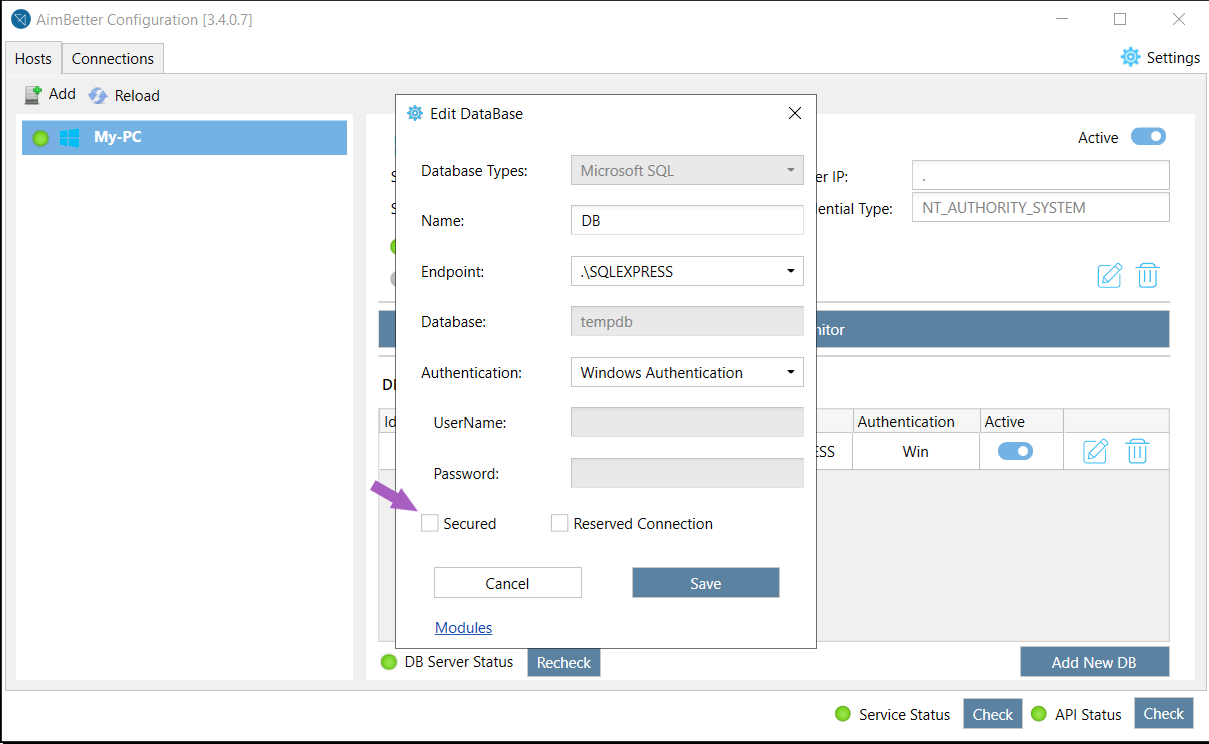
Task: Save the database settings
Action: (706, 583)
